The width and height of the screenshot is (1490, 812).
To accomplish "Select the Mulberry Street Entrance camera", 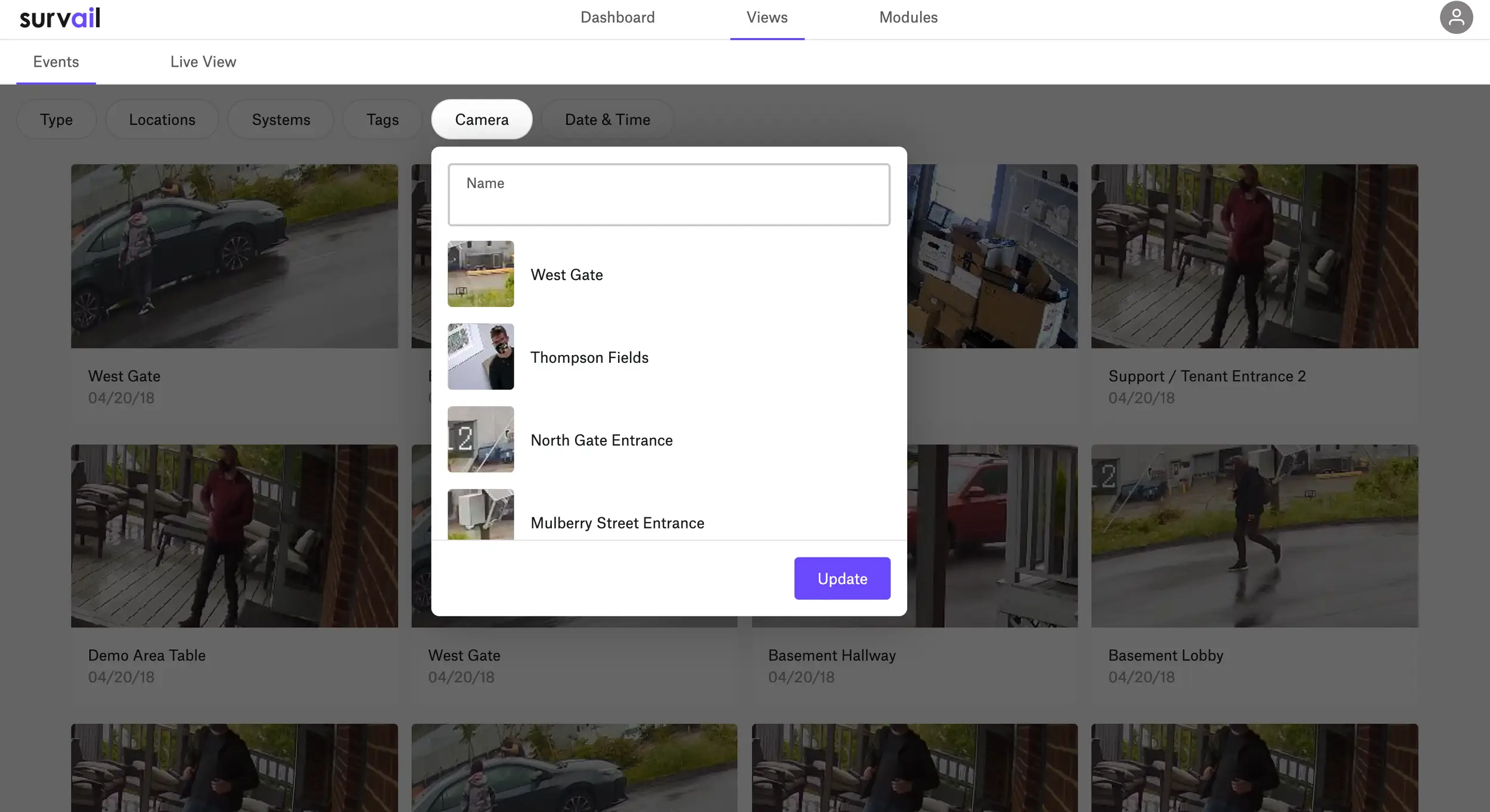I will (x=617, y=522).
